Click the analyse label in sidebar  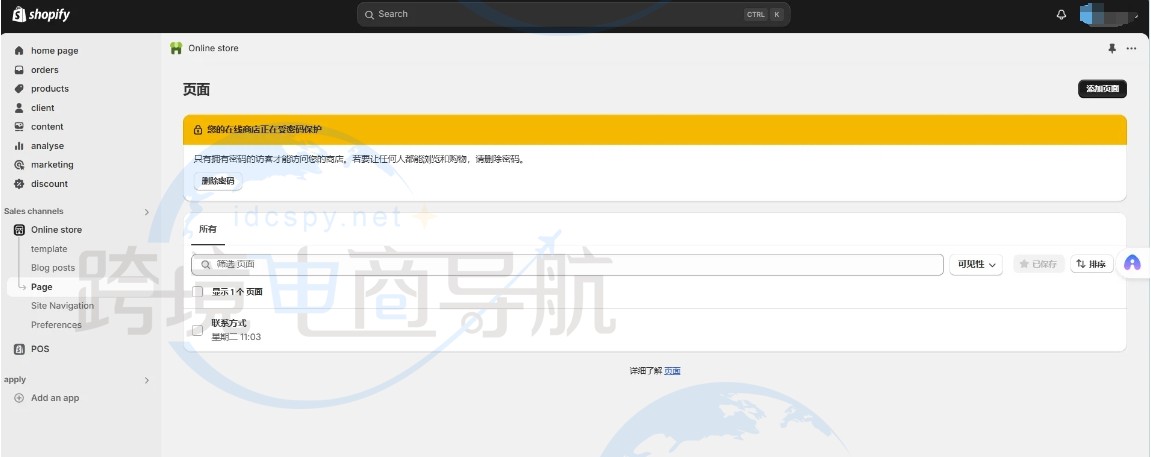(48, 146)
